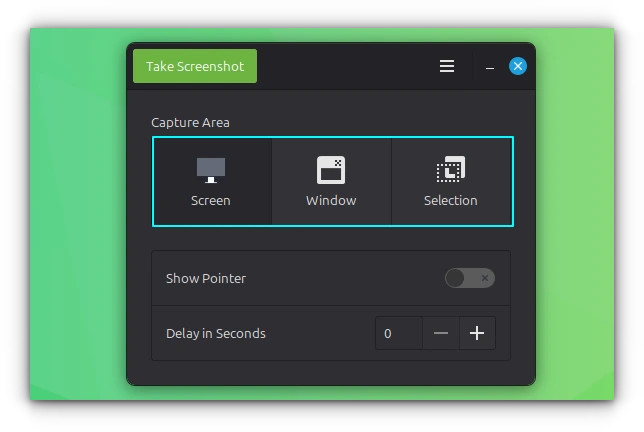Decrease delay with the minus button
Screen dimensions: 644x432
441,333
